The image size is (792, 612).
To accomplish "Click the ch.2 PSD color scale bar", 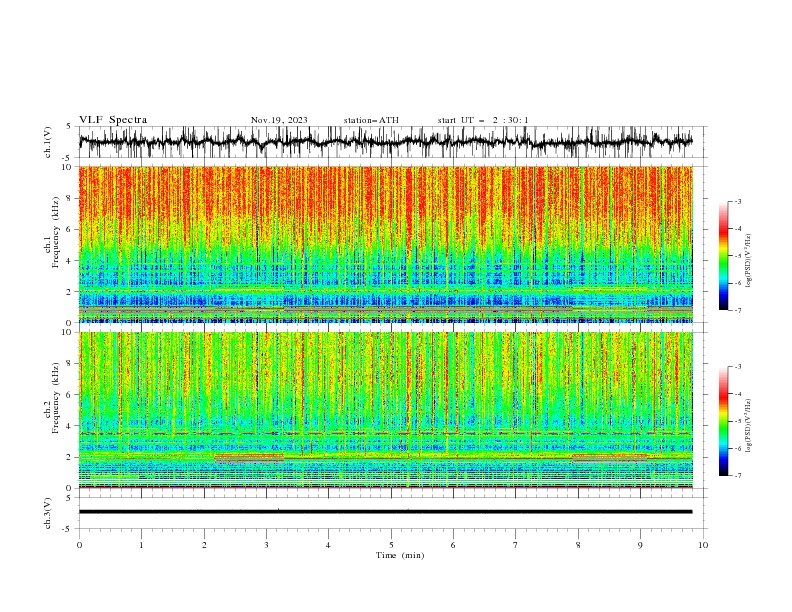I will (724, 421).
